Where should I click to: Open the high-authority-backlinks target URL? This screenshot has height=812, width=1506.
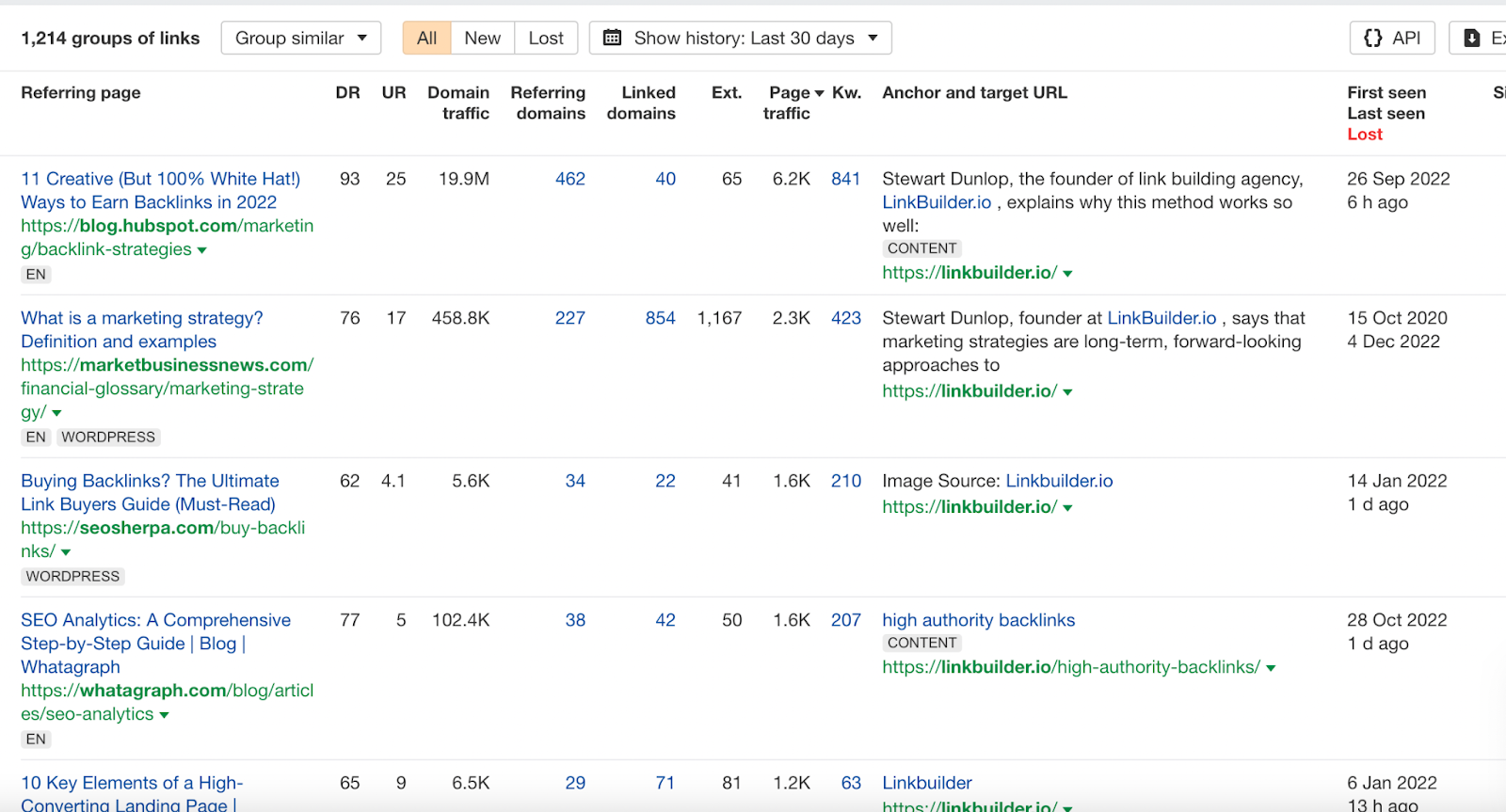tap(1071, 667)
